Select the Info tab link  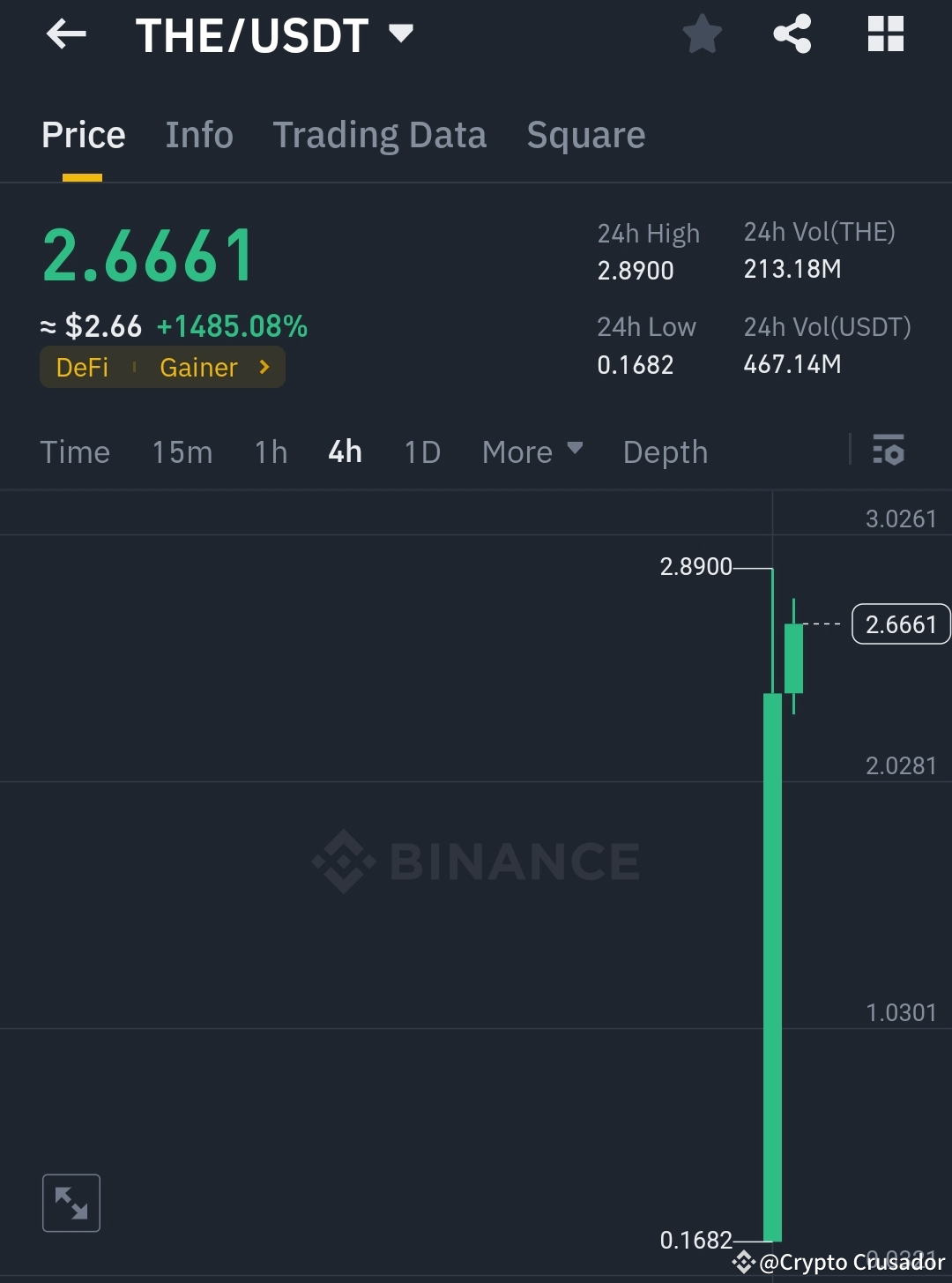(x=198, y=134)
